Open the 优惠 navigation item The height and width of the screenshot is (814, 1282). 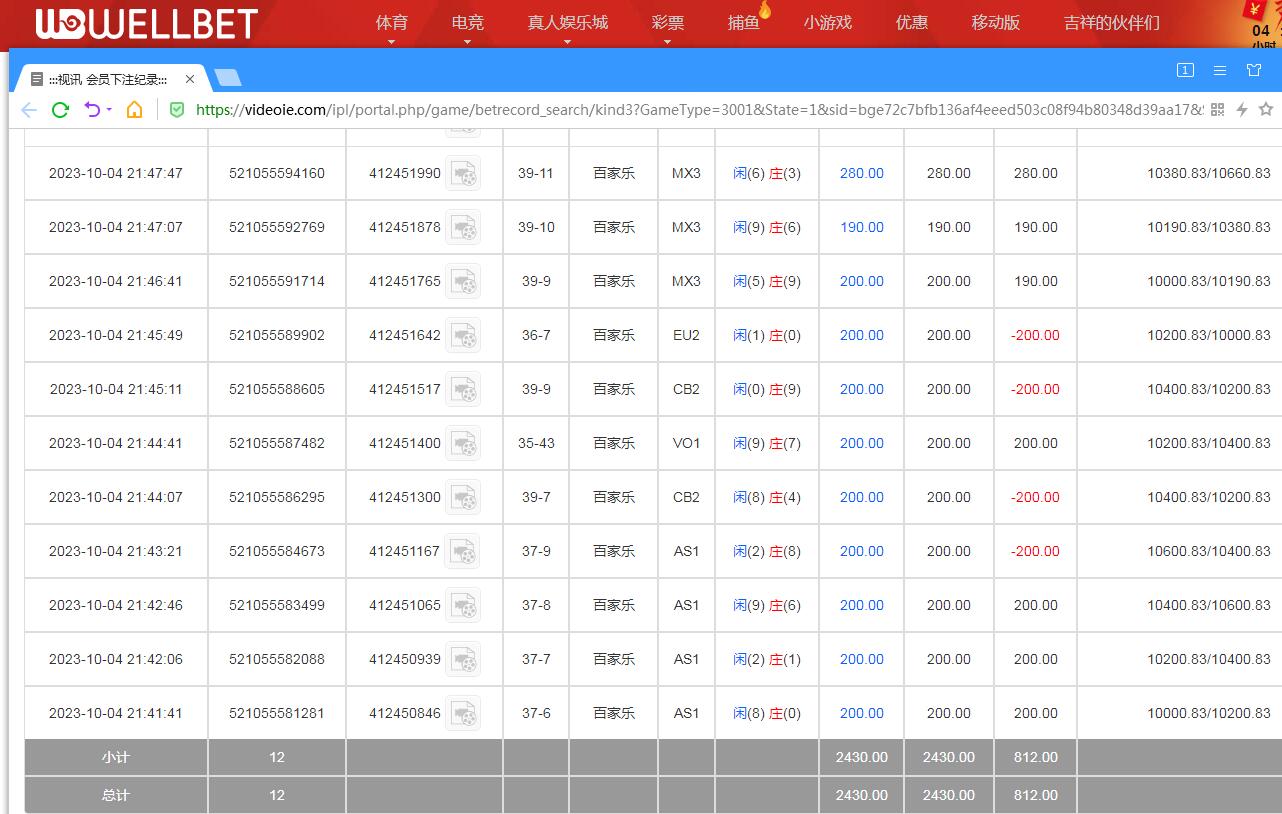click(912, 22)
